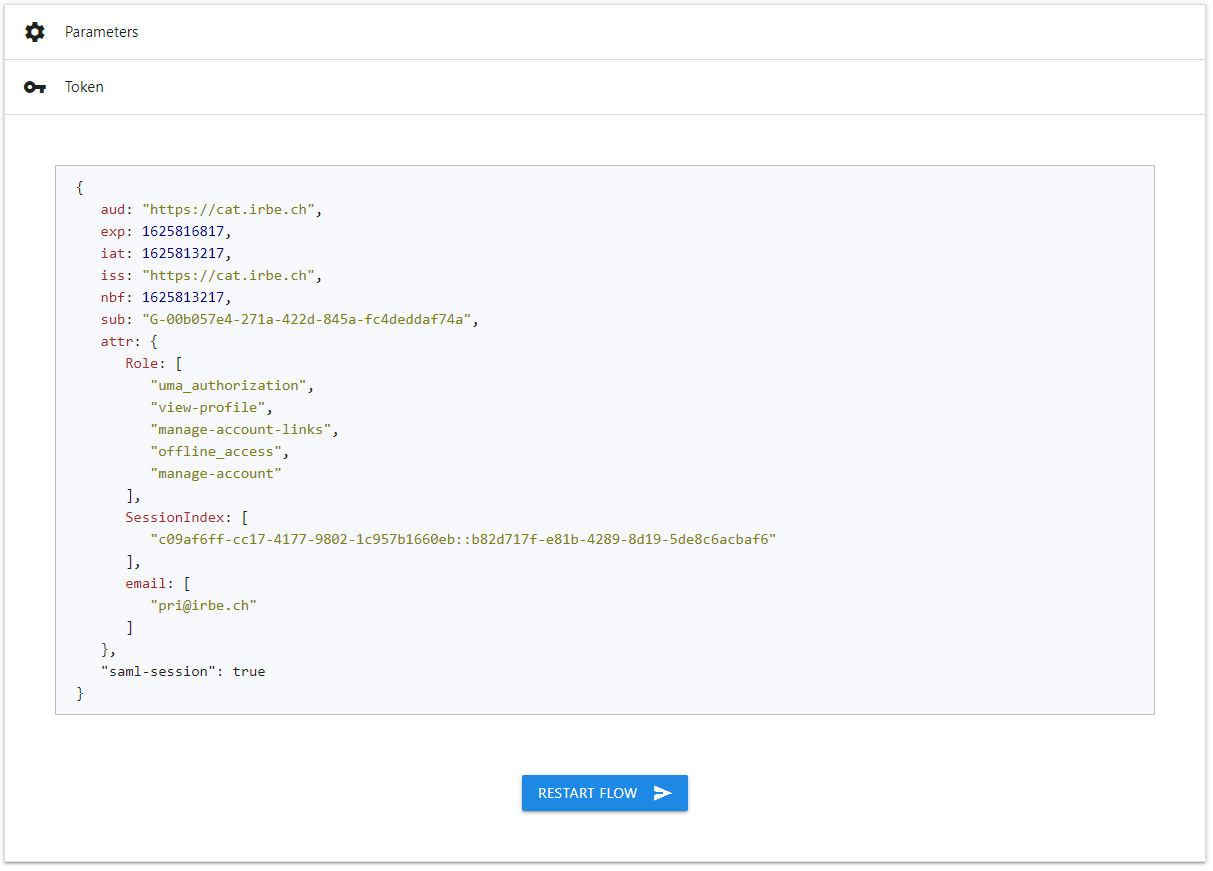Click the "nbf" key label

pyautogui.click(x=113, y=298)
